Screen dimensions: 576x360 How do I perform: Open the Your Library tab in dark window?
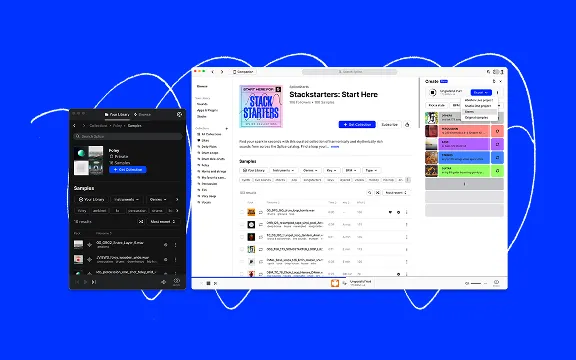tap(117, 115)
